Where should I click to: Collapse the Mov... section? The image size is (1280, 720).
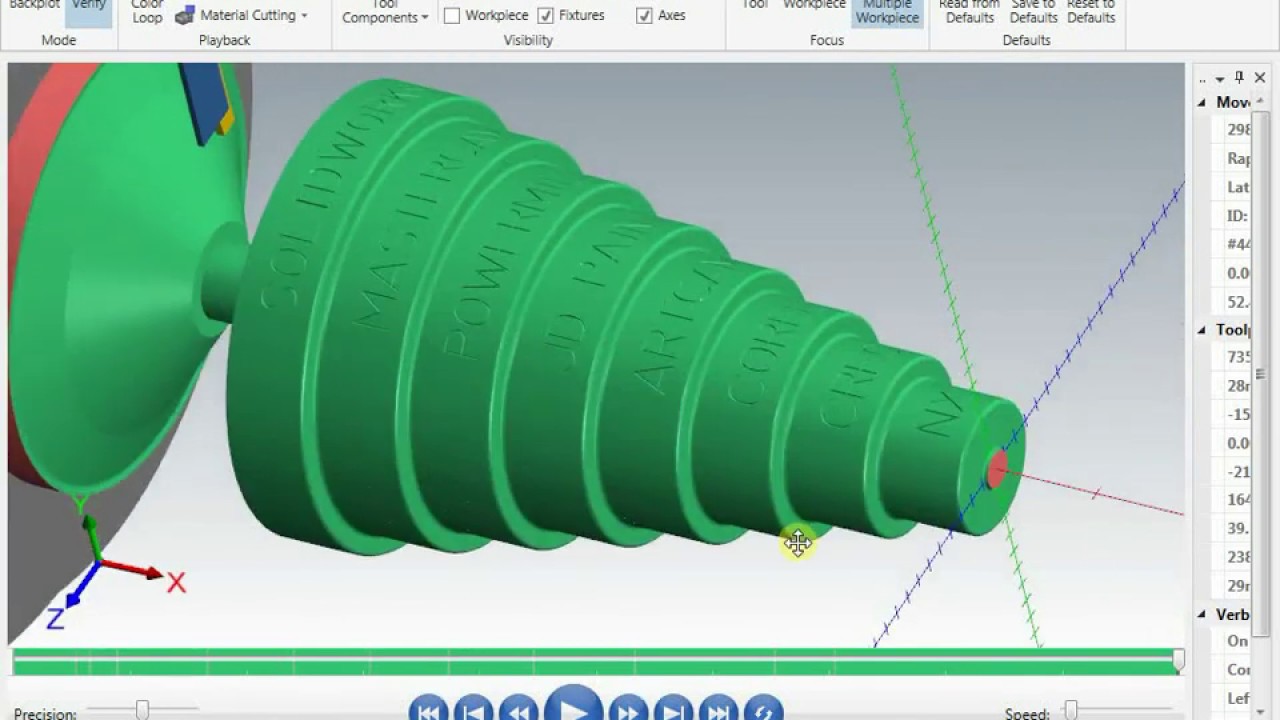(1203, 102)
